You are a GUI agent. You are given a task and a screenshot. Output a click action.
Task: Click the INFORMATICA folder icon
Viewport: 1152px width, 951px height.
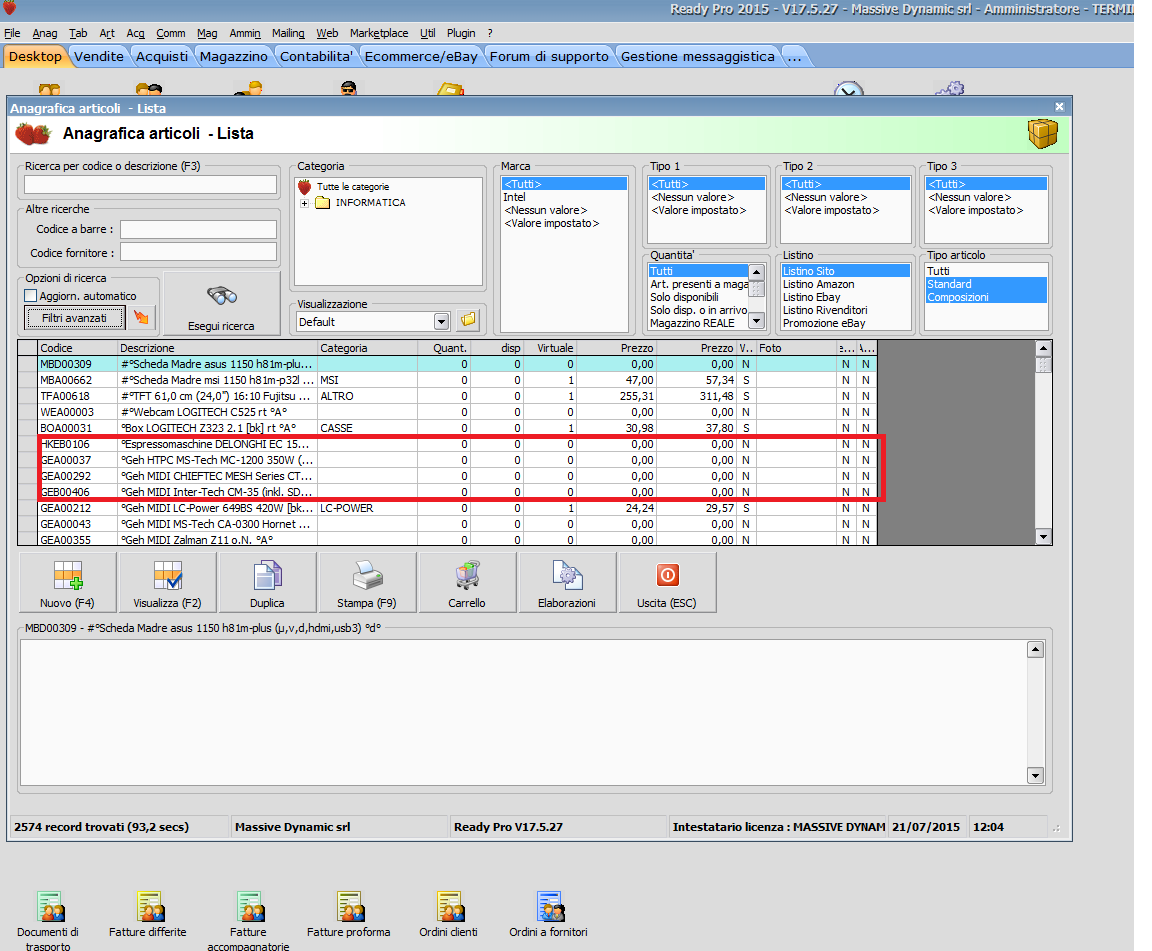pyautogui.click(x=323, y=203)
